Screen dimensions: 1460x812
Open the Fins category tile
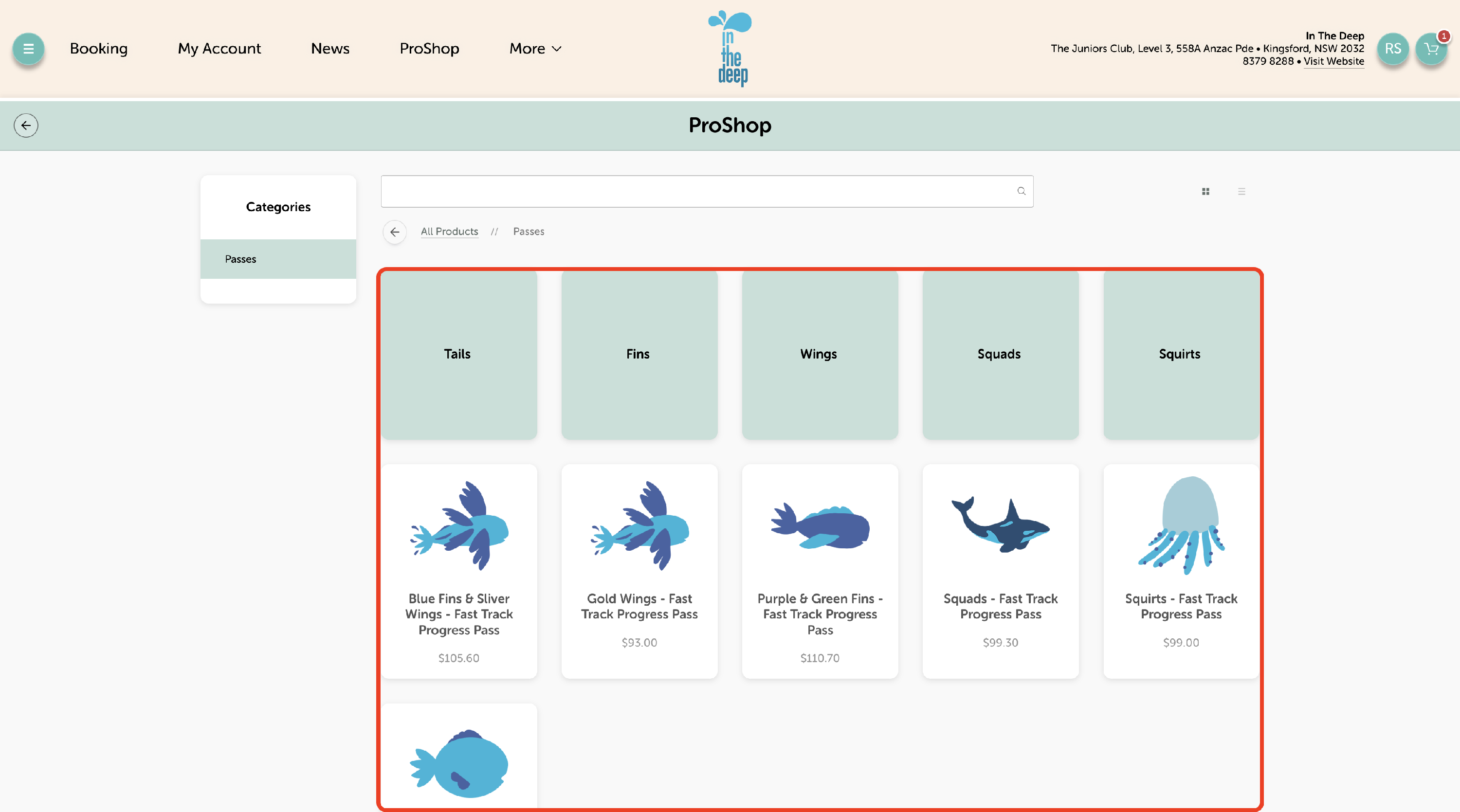[x=639, y=355]
